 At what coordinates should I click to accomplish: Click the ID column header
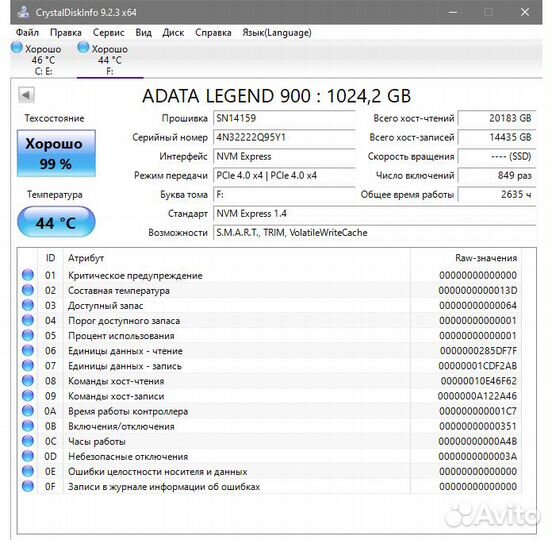click(x=50, y=258)
